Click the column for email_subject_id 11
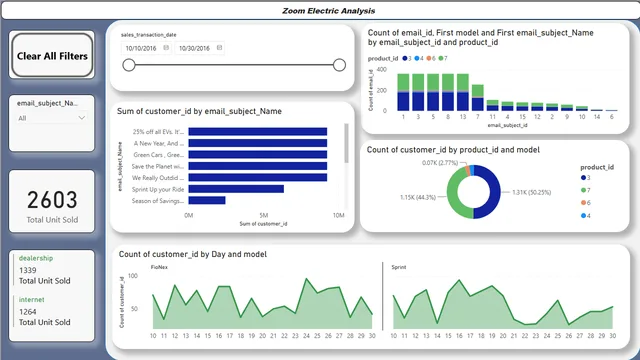 (493, 105)
